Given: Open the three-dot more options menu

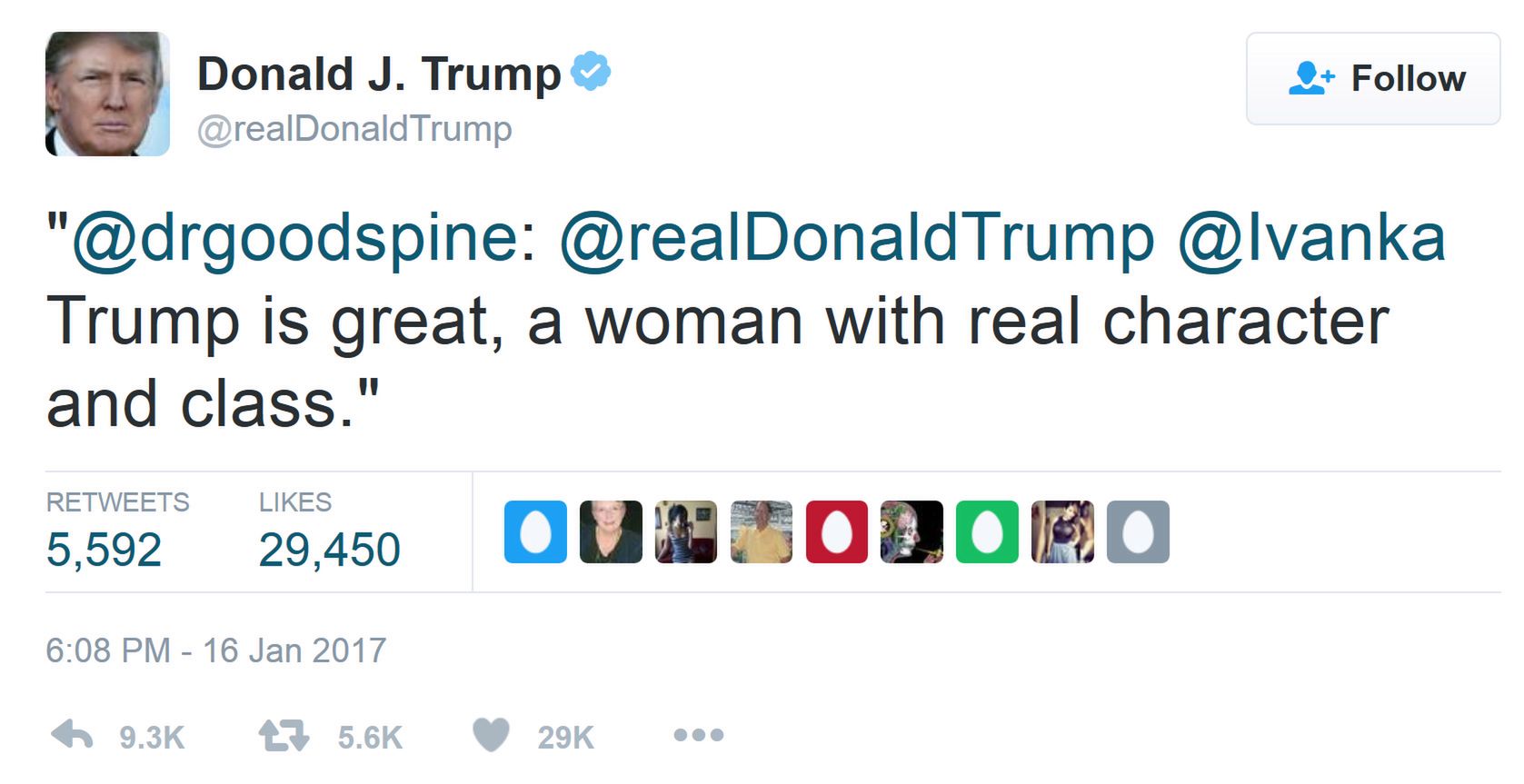Looking at the screenshot, I should pyautogui.click(x=698, y=735).
